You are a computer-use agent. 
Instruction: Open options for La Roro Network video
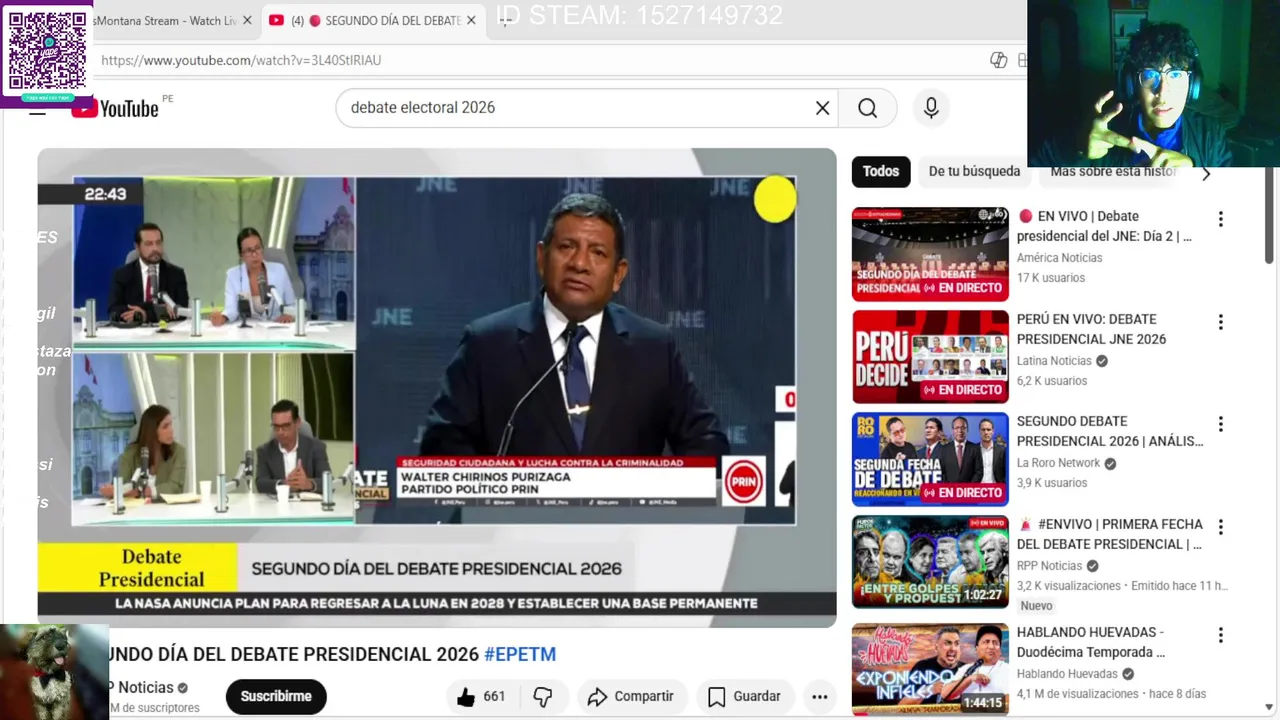click(x=1220, y=424)
